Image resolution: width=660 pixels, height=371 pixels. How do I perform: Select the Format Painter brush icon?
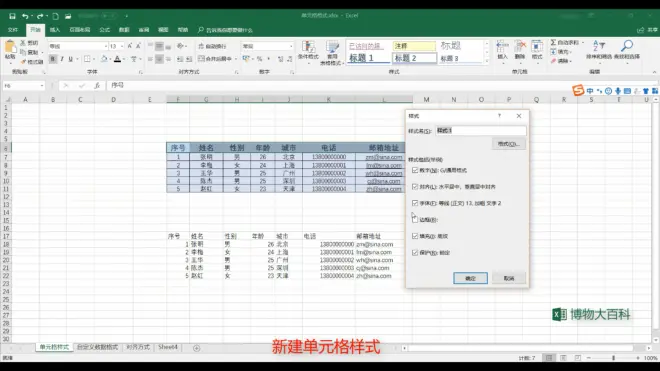click(24, 62)
